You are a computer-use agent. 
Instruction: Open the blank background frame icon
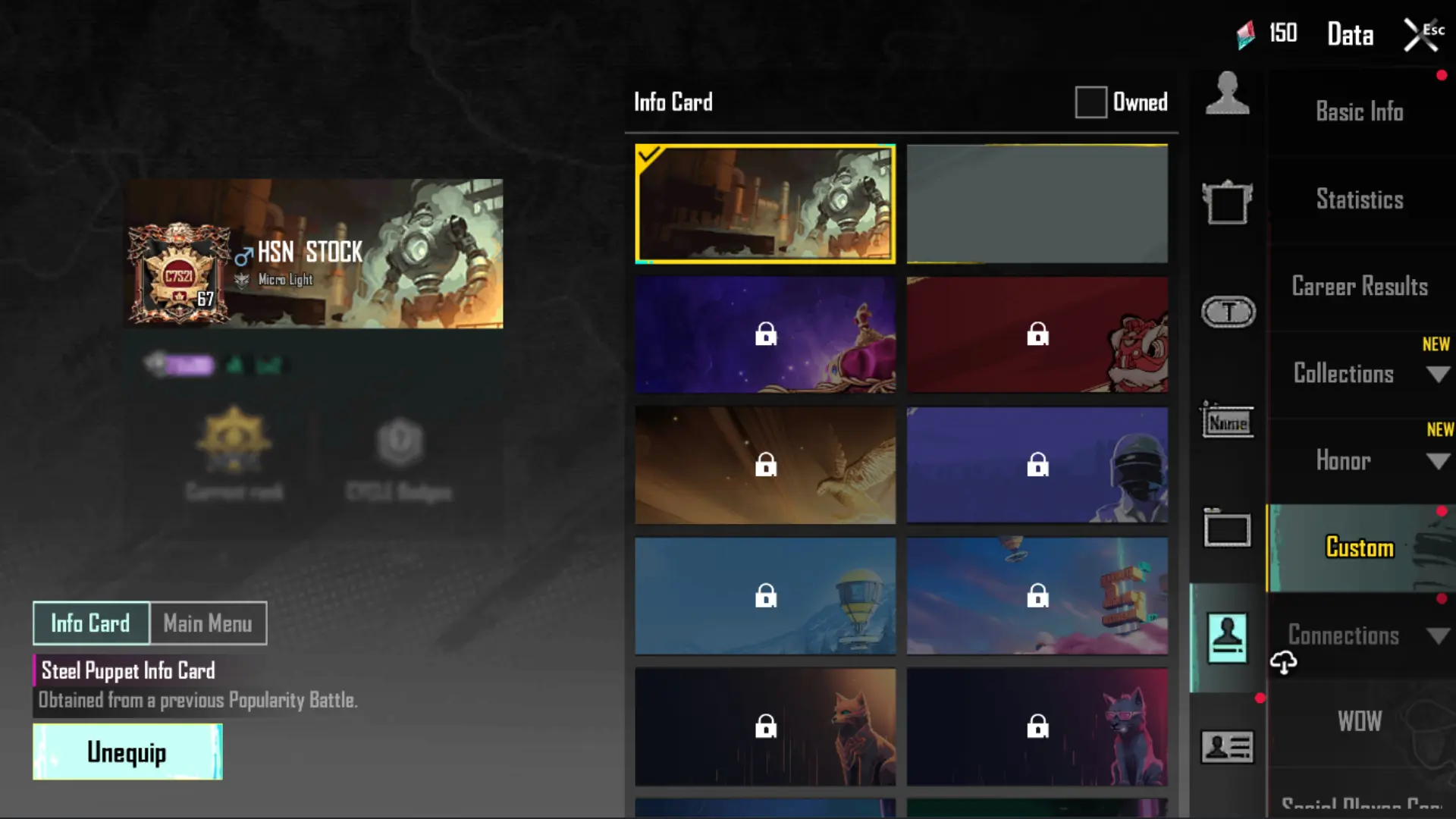coord(1228,529)
